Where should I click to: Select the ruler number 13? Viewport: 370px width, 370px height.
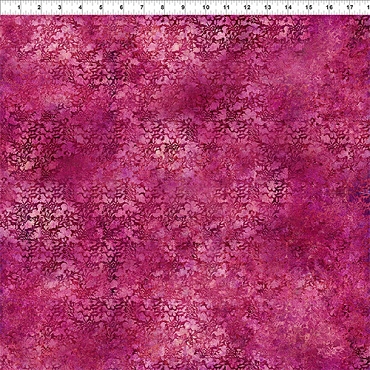pos(268,7)
